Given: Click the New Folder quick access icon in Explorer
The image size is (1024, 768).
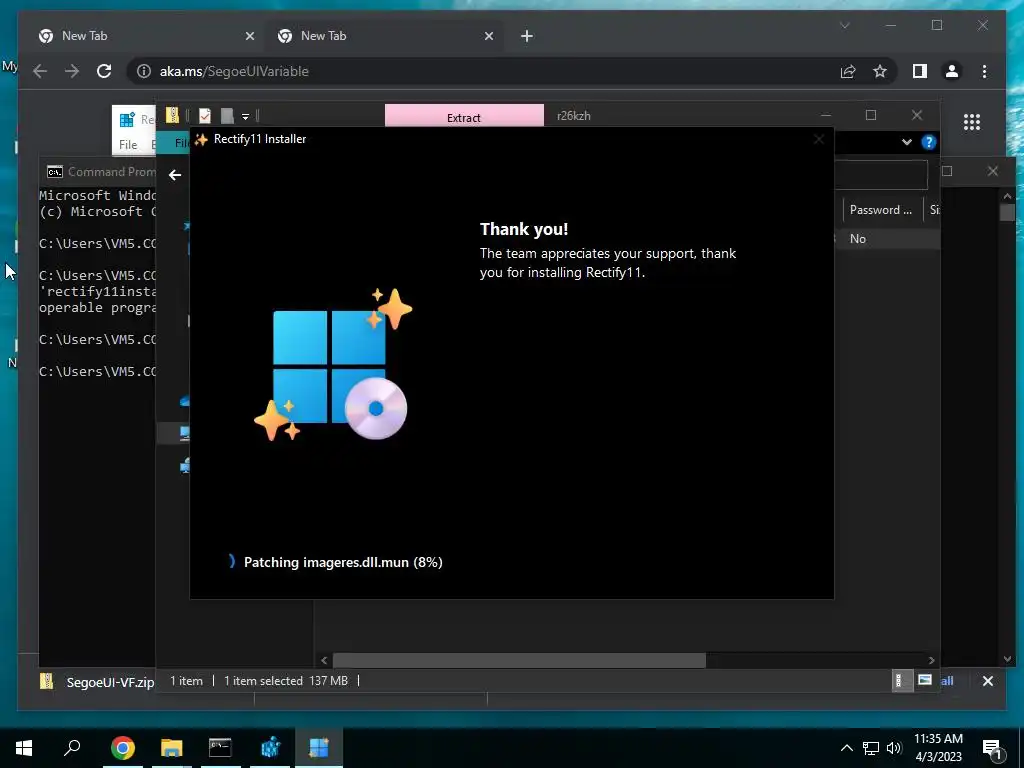Looking at the screenshot, I should point(227,116).
